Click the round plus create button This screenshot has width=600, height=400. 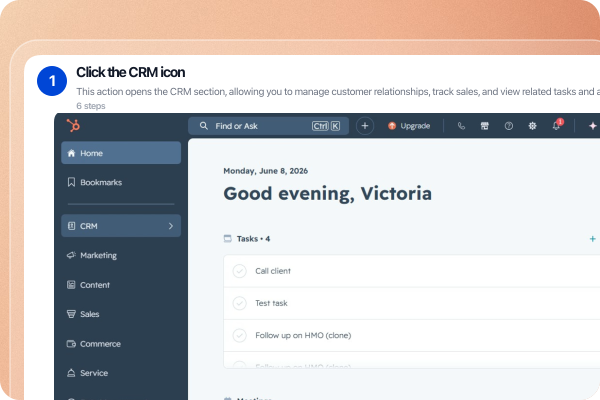365,126
